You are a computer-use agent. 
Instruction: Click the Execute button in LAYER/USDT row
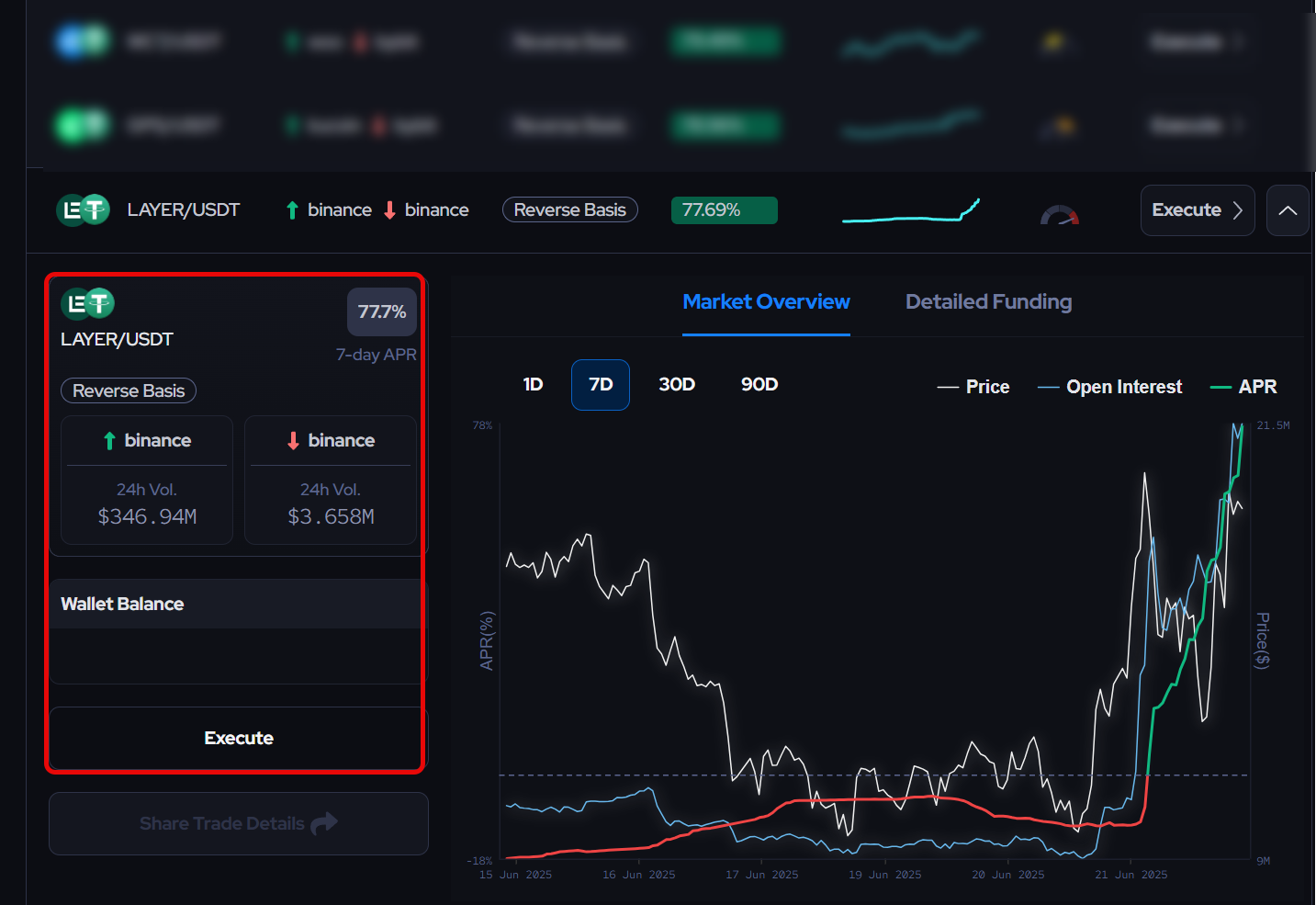[x=1198, y=210]
